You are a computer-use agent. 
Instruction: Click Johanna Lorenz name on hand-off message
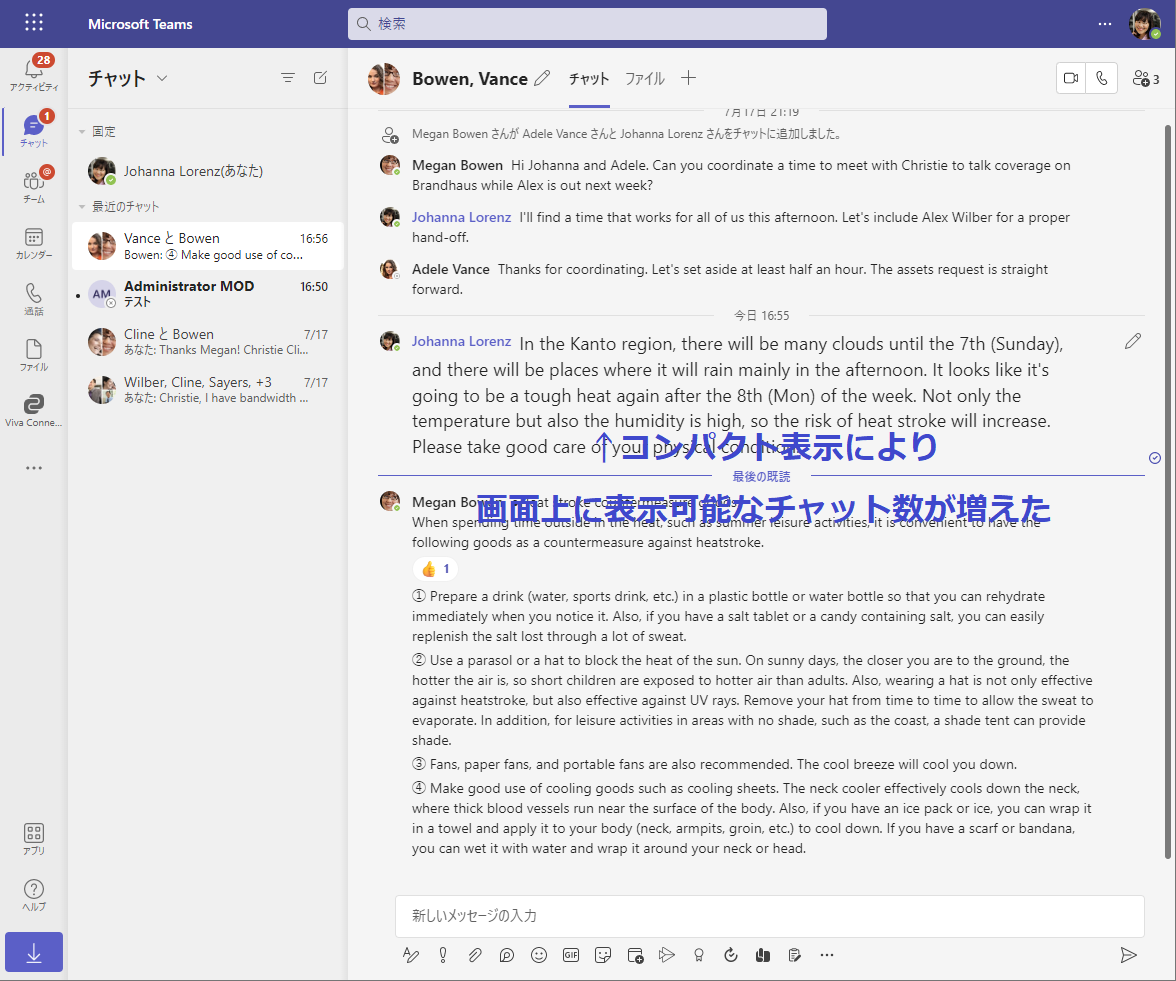pos(461,218)
